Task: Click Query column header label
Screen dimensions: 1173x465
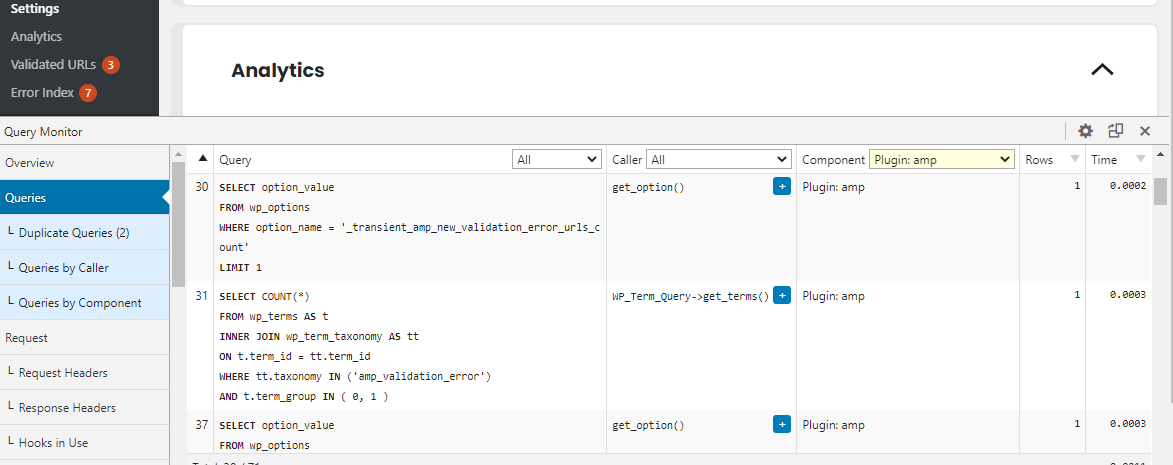Action: [x=235, y=160]
